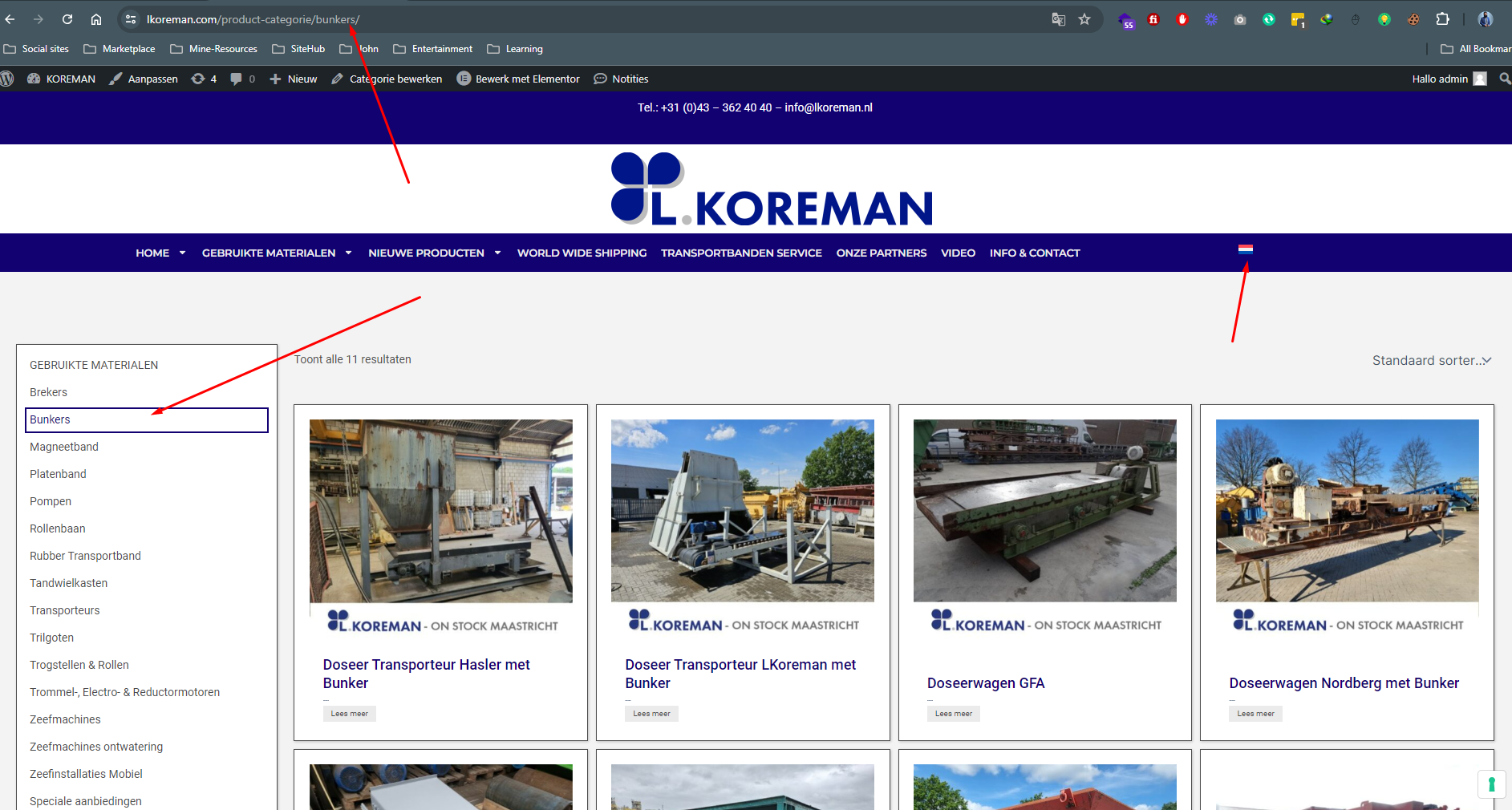The width and height of the screenshot is (1512, 810).
Task: Bookmark this page with the star icon
Action: coord(1084,19)
